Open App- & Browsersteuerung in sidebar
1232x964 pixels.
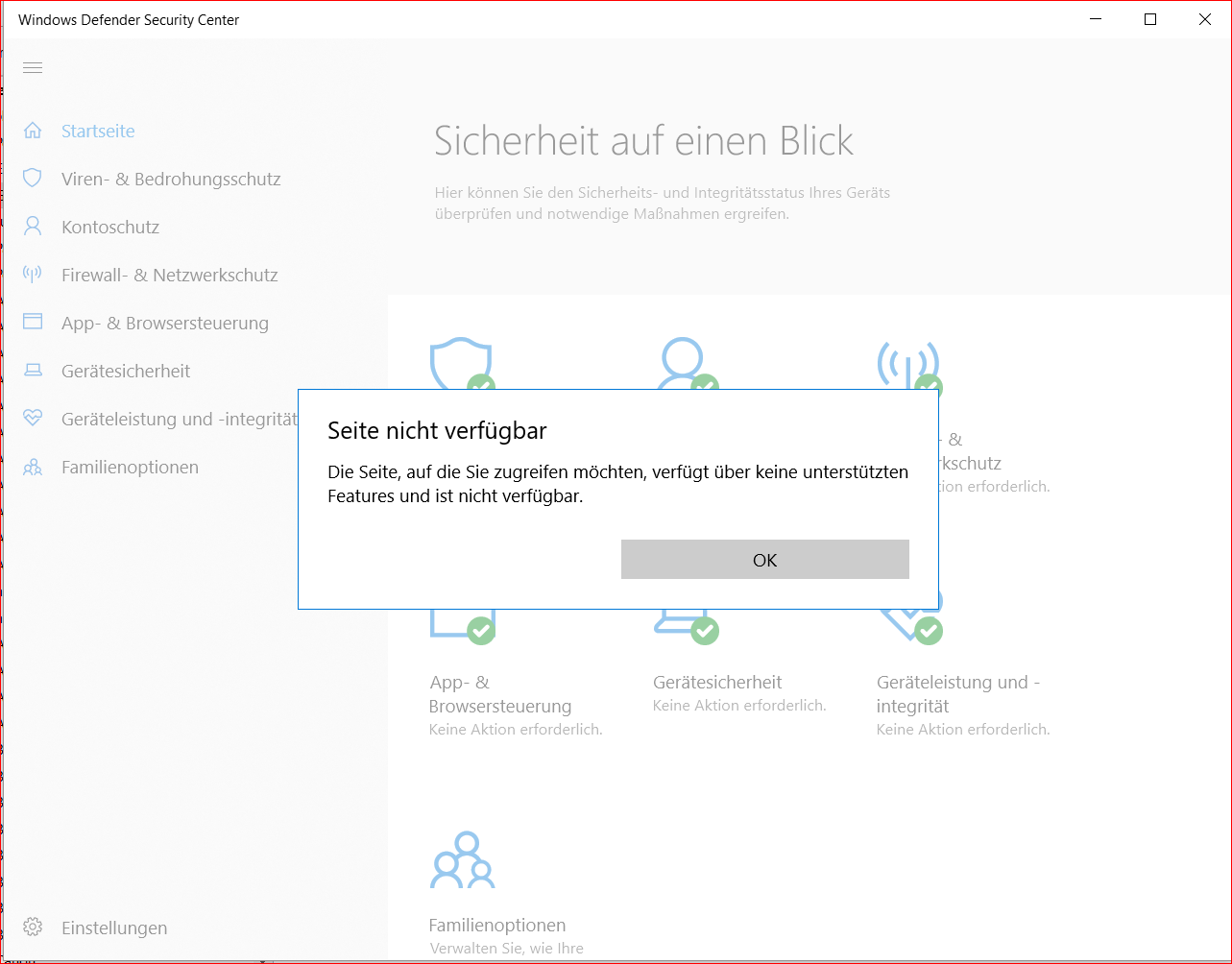coord(165,323)
